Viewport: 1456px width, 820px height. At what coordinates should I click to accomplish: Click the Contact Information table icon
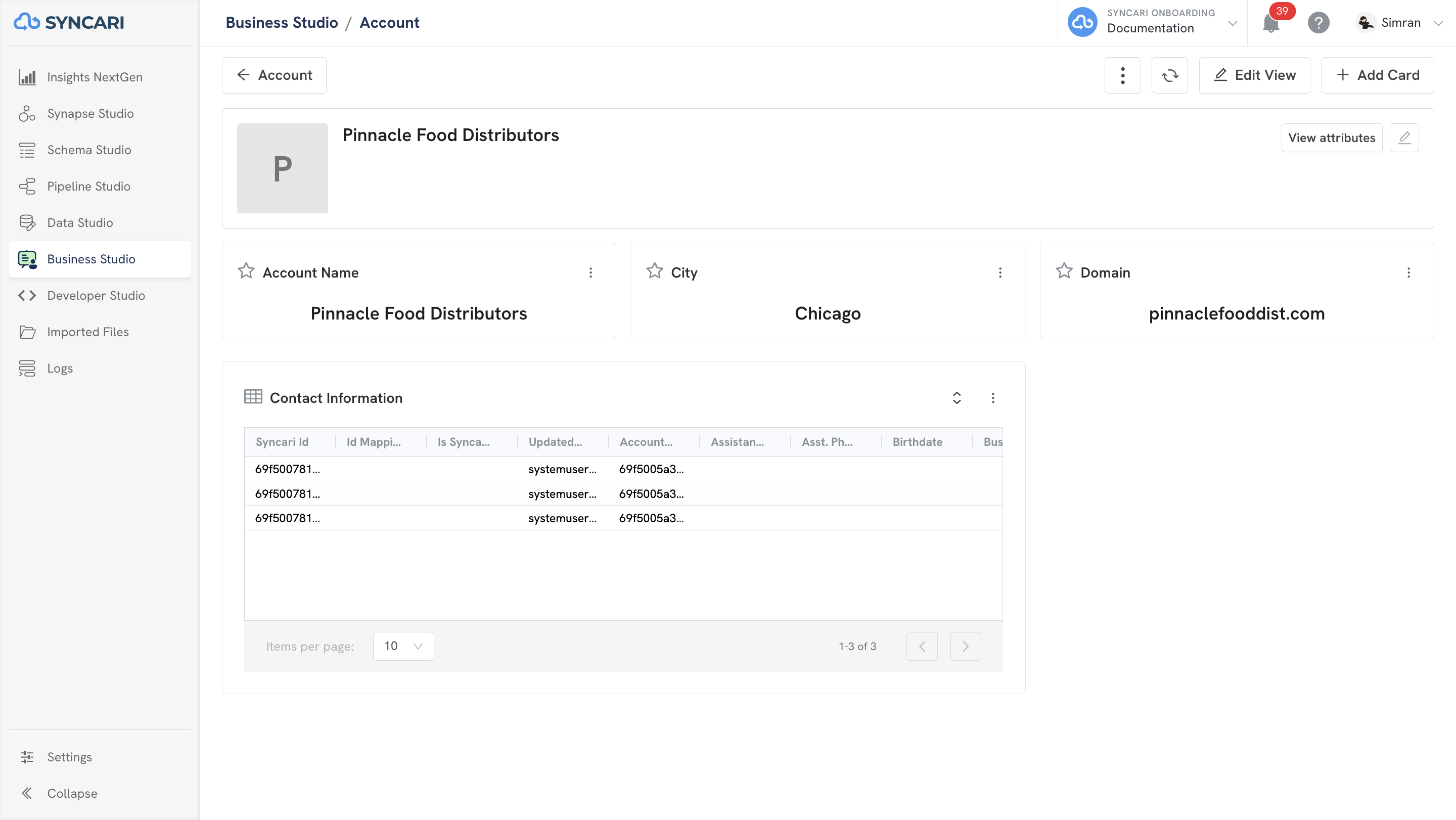point(253,397)
